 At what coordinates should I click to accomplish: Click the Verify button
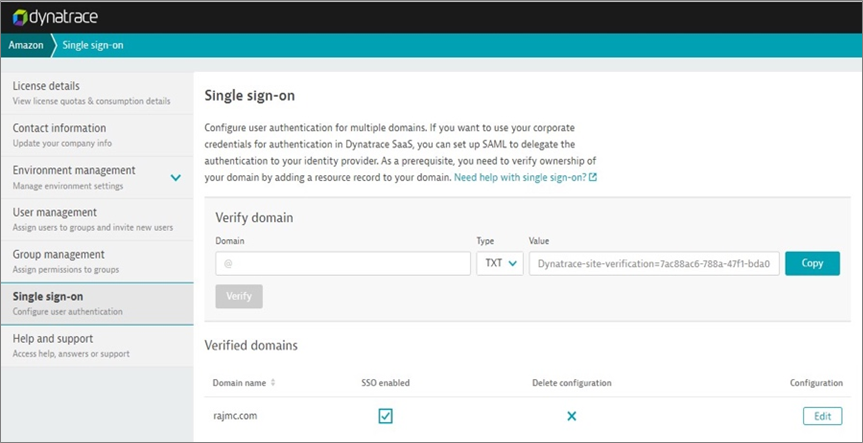pyautogui.click(x=239, y=296)
